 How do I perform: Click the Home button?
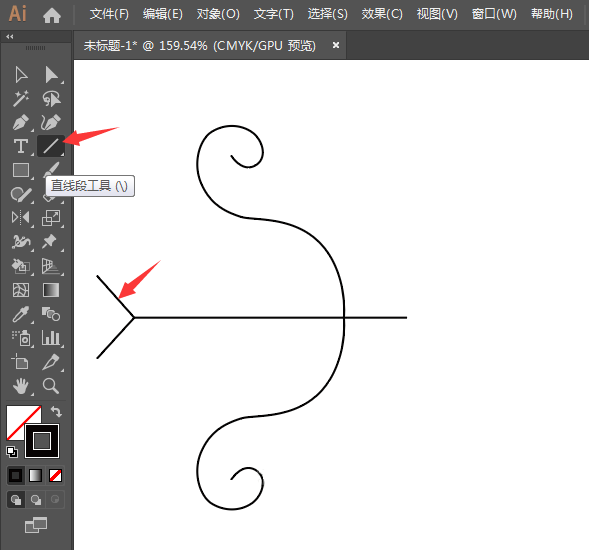52,15
